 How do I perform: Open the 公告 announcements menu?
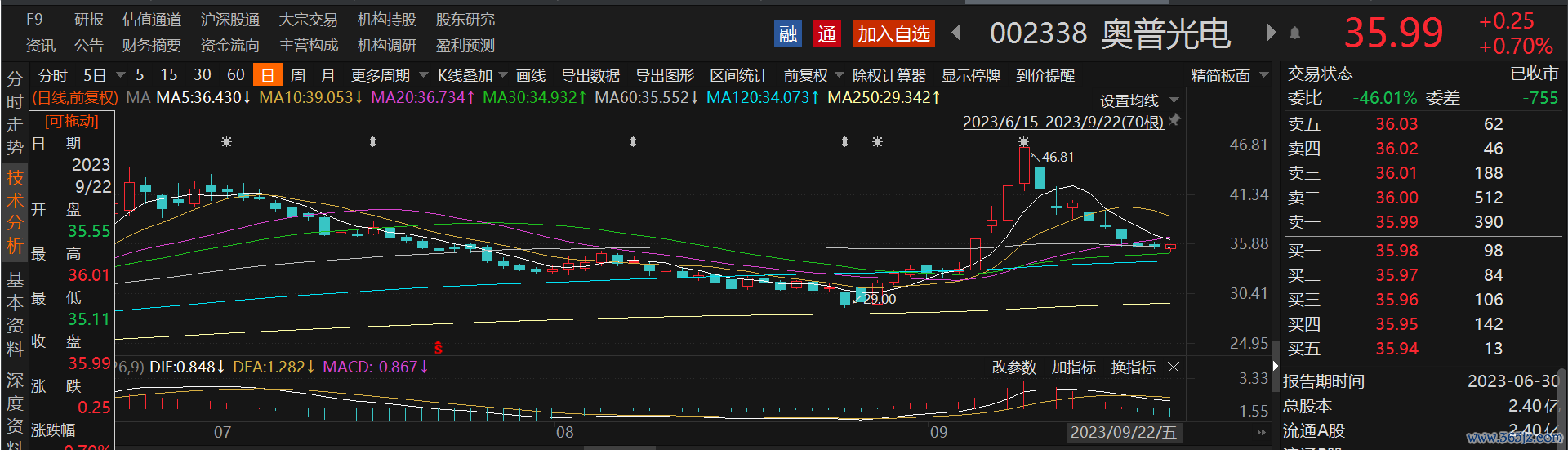[x=89, y=45]
